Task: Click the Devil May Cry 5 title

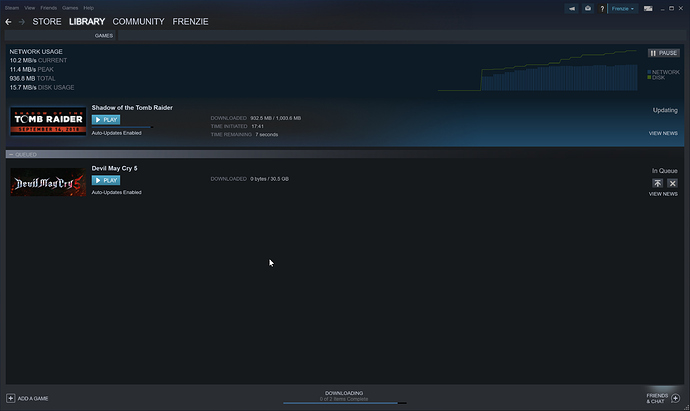Action: 114,169
